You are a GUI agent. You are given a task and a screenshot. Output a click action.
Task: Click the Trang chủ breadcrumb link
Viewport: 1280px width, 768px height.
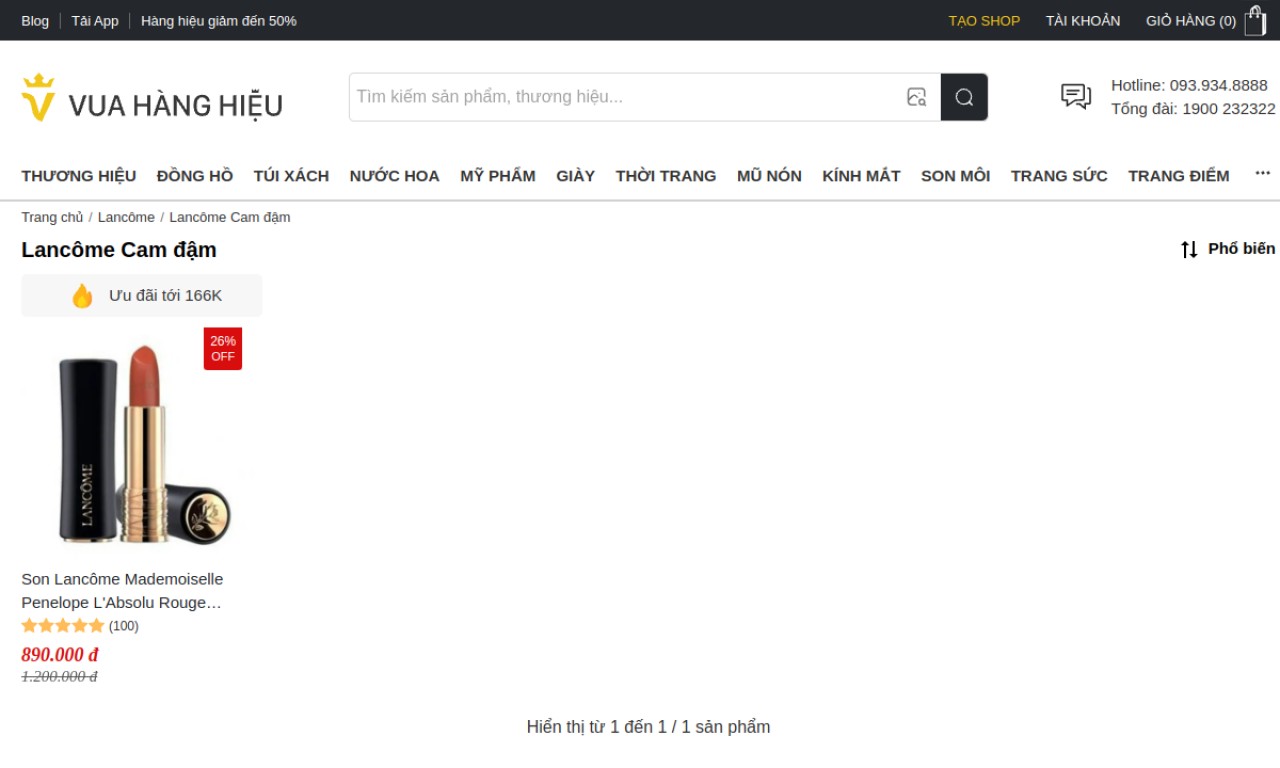53,217
